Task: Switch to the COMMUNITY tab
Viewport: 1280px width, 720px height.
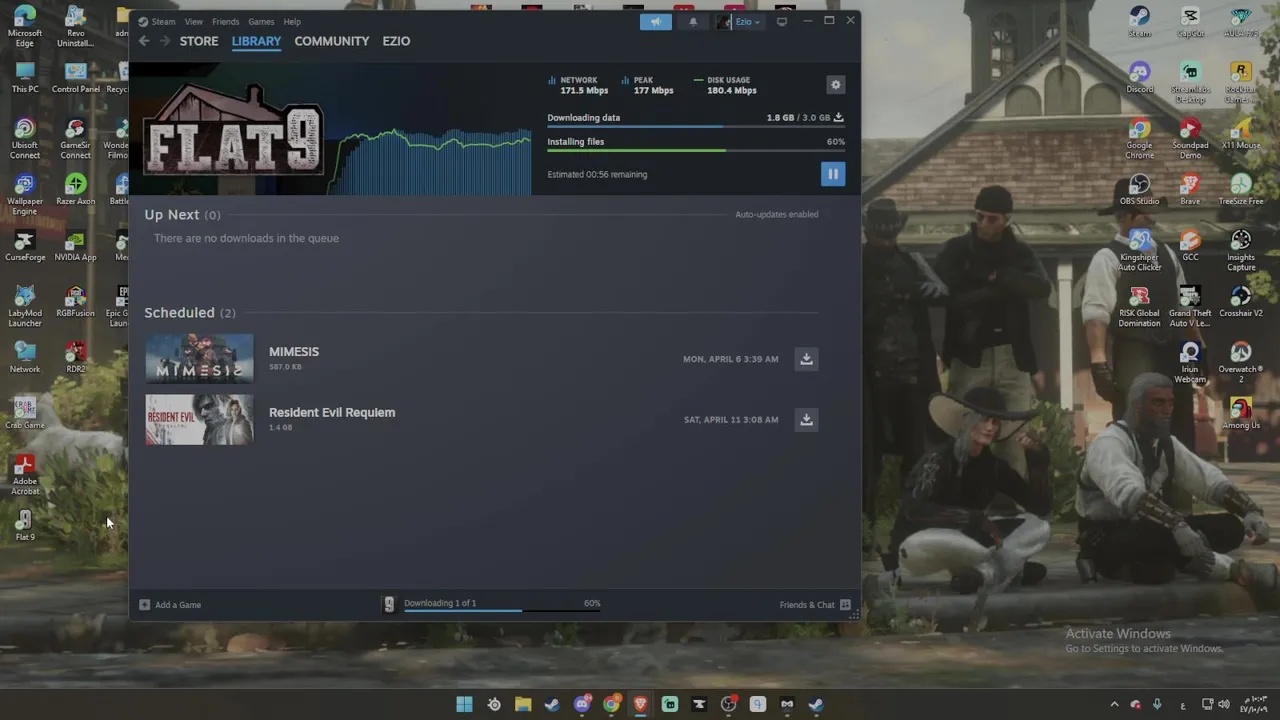Action: (x=332, y=41)
